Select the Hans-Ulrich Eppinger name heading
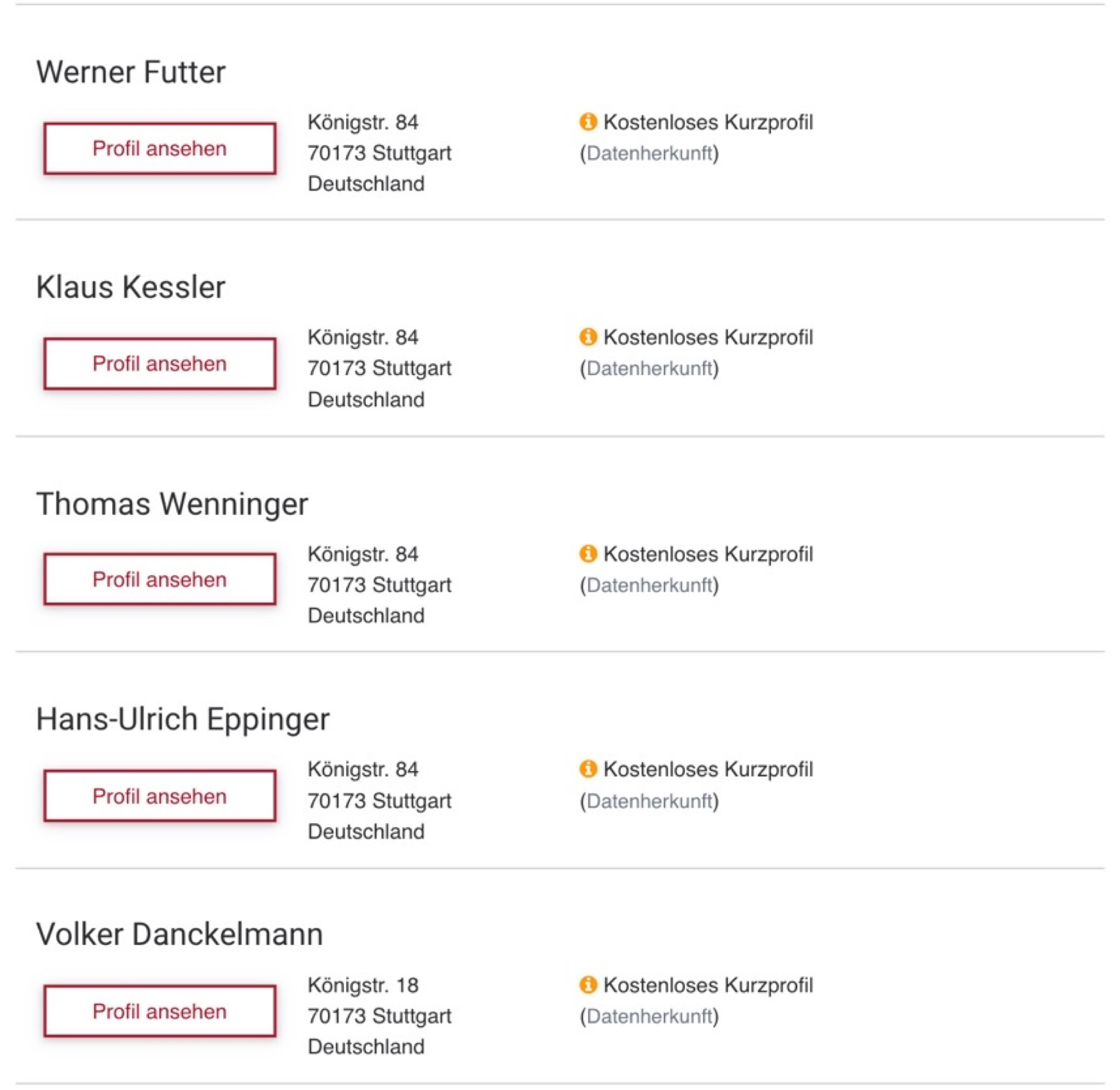The image size is (1120, 1090). [x=182, y=719]
